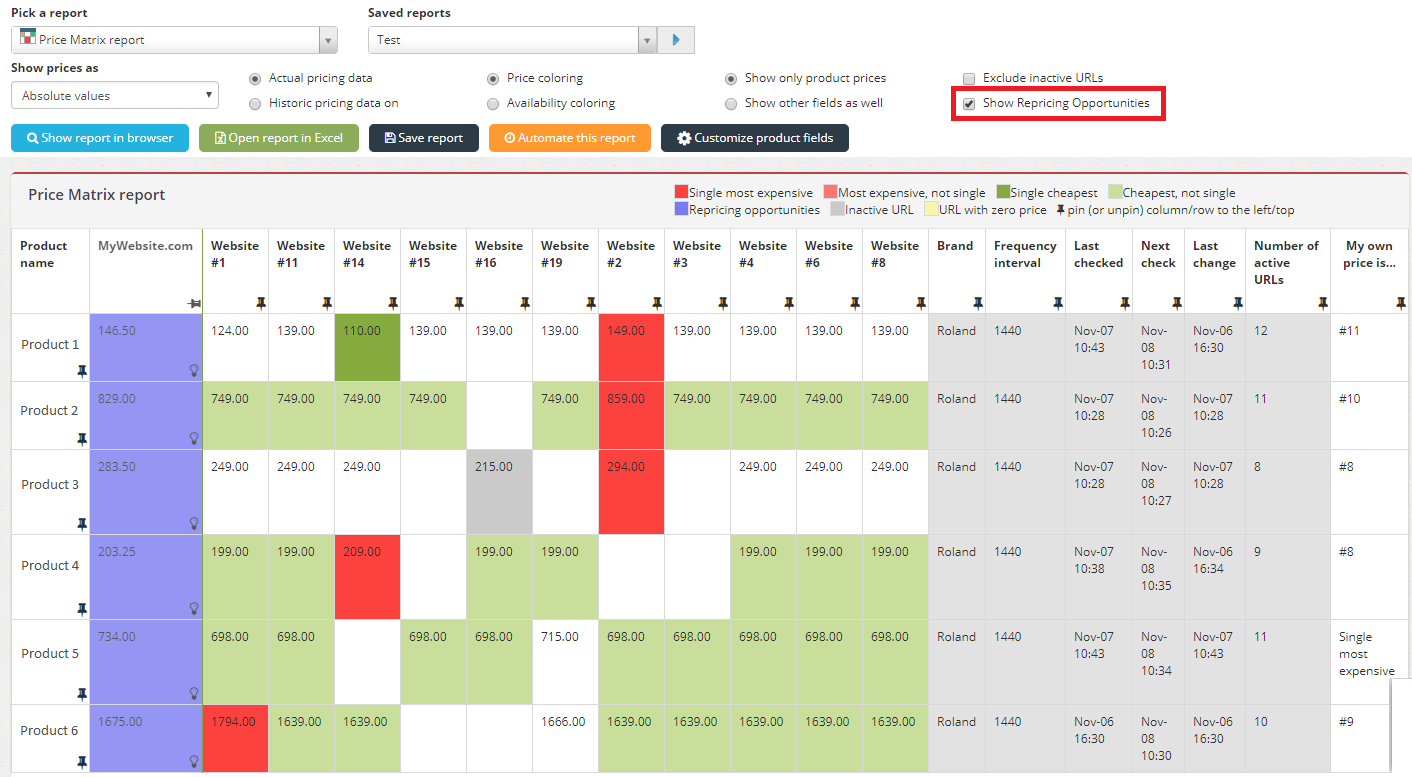The width and height of the screenshot is (1412, 777).
Task: Uncheck Show Repricing Opportunities
Action: 969,104
